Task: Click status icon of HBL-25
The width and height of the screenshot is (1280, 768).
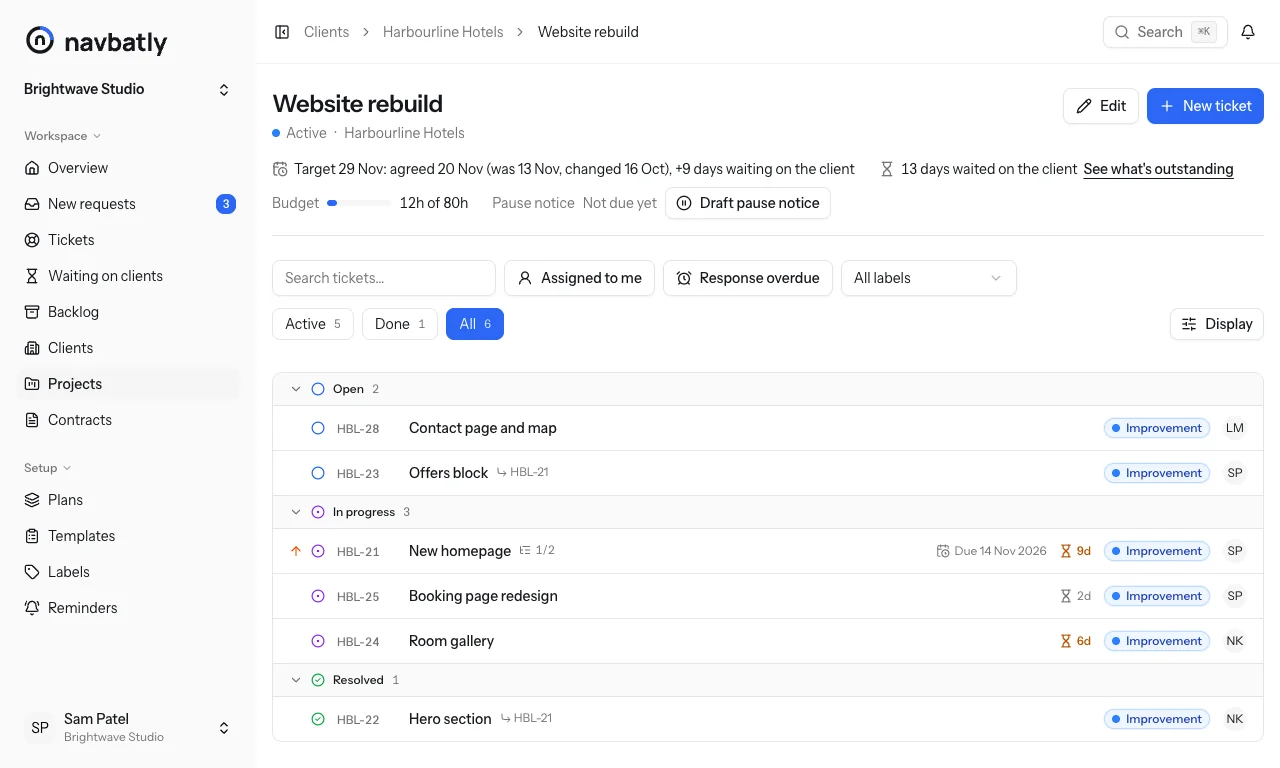Action: 318,596
